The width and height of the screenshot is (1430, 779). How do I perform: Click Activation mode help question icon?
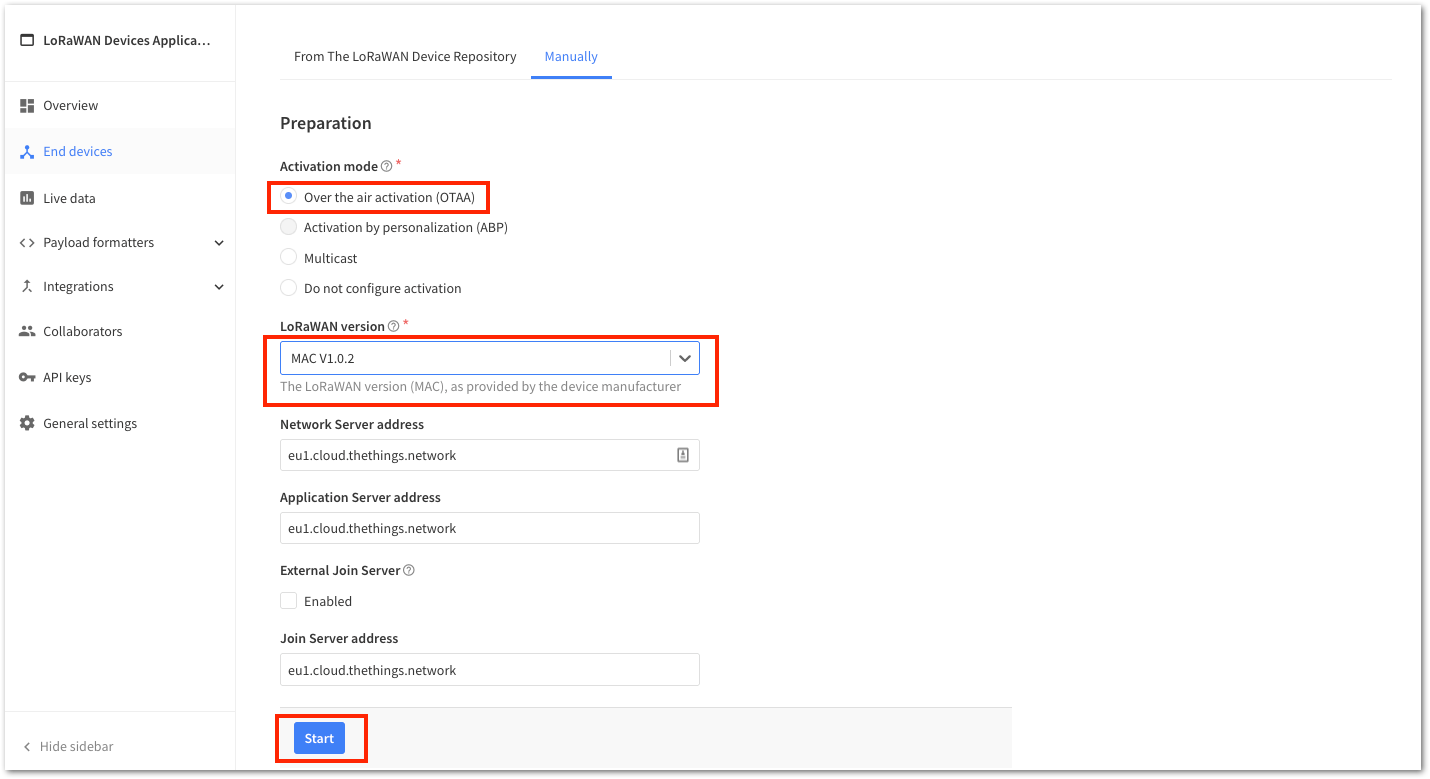[x=387, y=166]
